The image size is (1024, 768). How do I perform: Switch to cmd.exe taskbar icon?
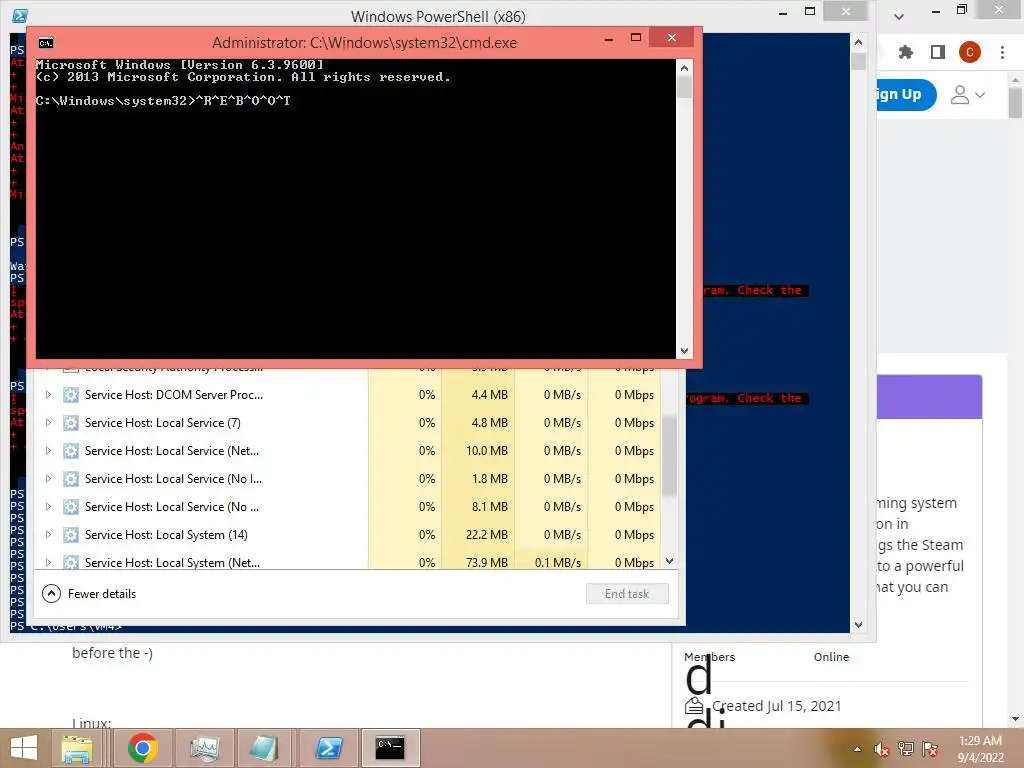(x=390, y=748)
